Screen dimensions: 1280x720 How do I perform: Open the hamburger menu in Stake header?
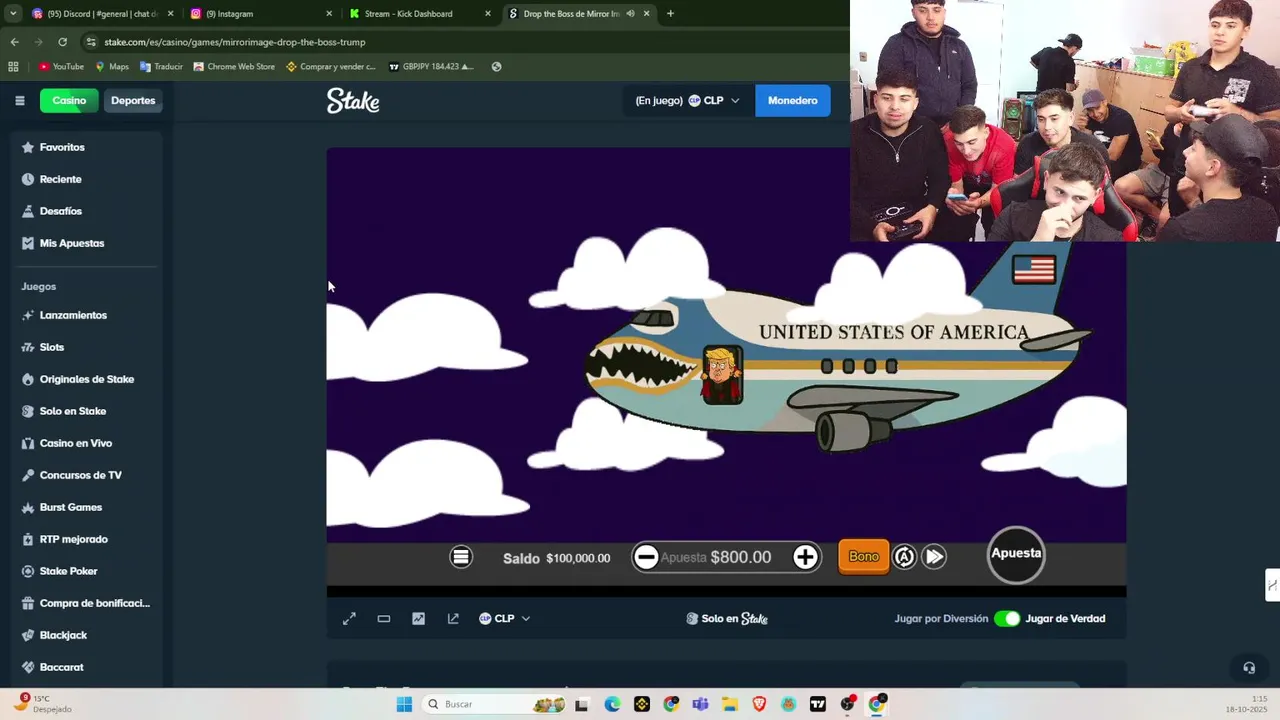[20, 100]
